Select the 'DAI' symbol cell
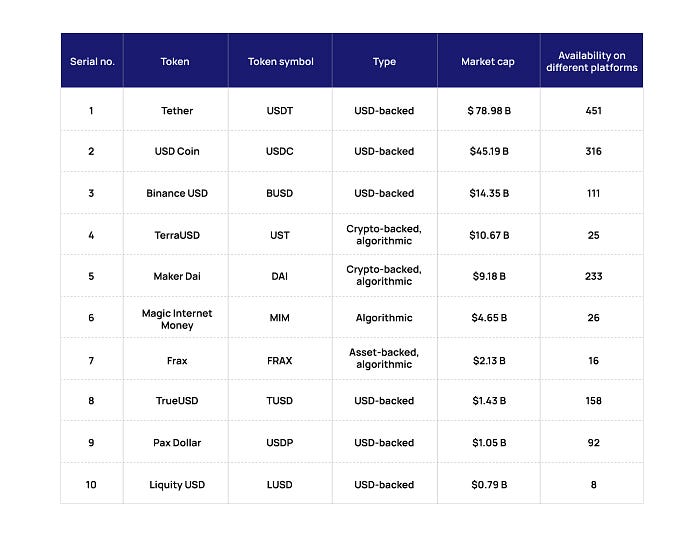The height and width of the screenshot is (535, 700). (x=280, y=276)
